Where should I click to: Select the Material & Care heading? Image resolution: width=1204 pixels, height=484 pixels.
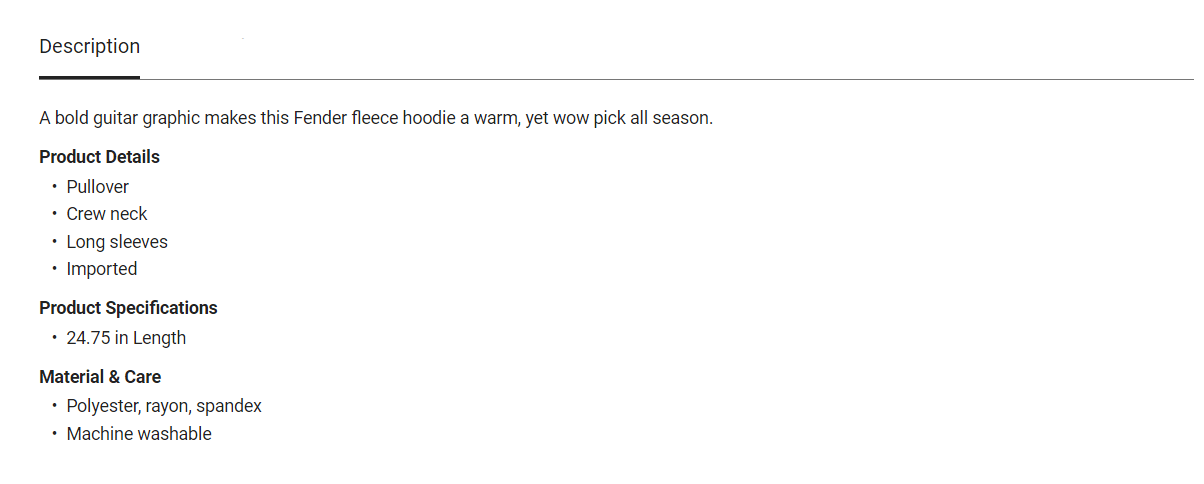(100, 377)
